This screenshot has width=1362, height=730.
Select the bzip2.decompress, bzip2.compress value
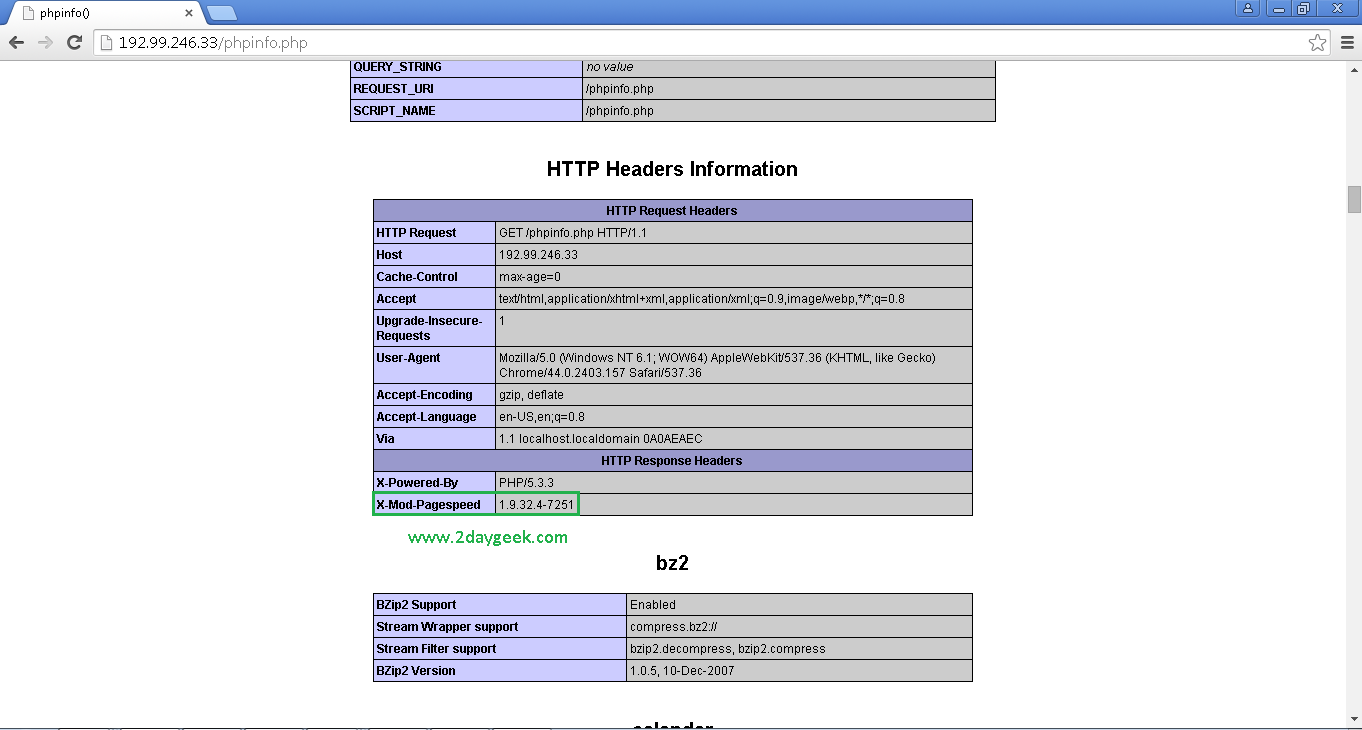(x=728, y=649)
